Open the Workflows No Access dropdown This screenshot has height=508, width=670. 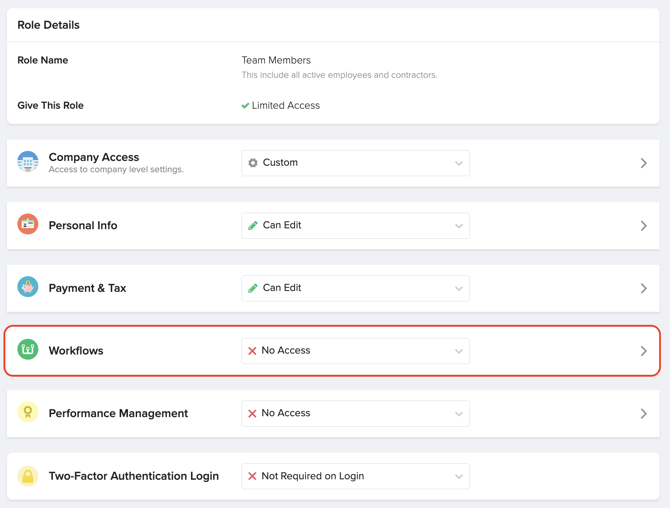356,351
